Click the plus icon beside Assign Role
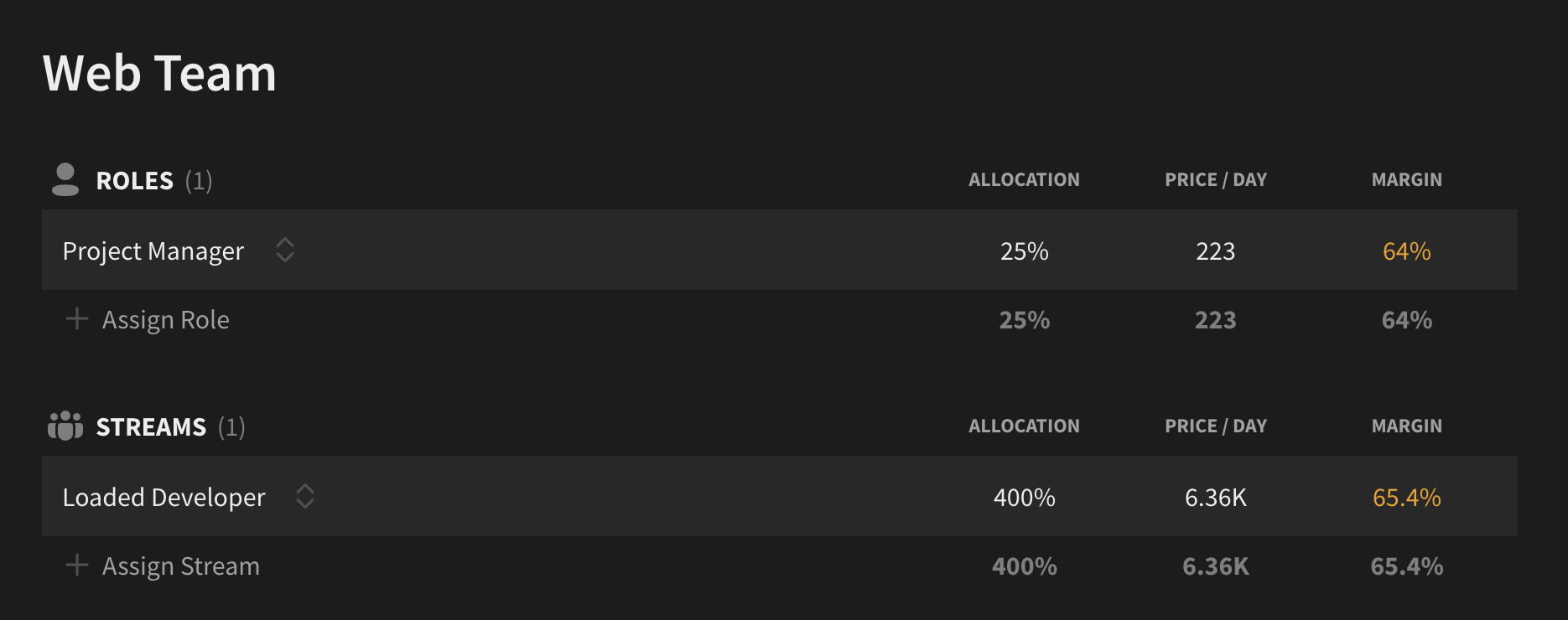Image resolution: width=1568 pixels, height=620 pixels. (x=77, y=318)
